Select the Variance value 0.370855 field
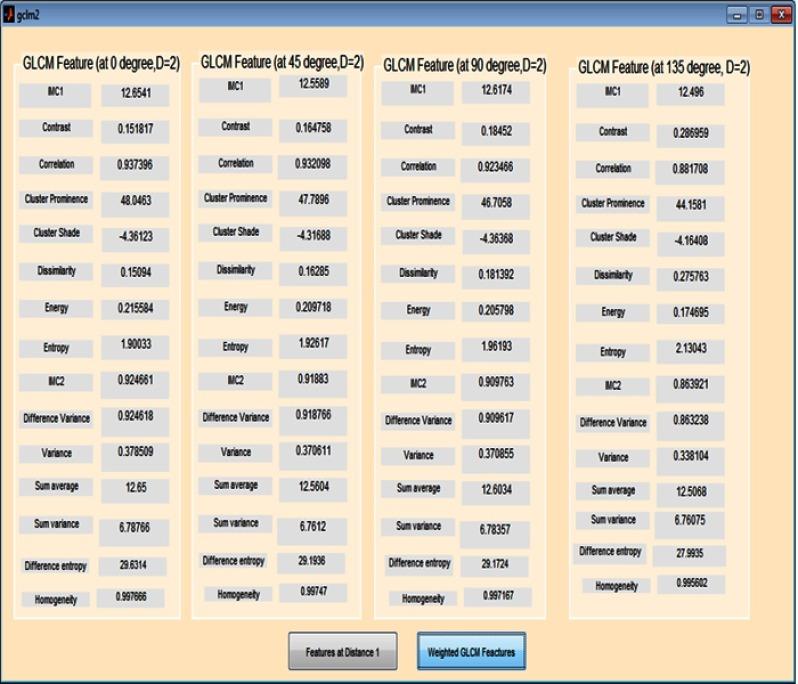Viewport: 798px width, 684px height. pyautogui.click(x=495, y=454)
